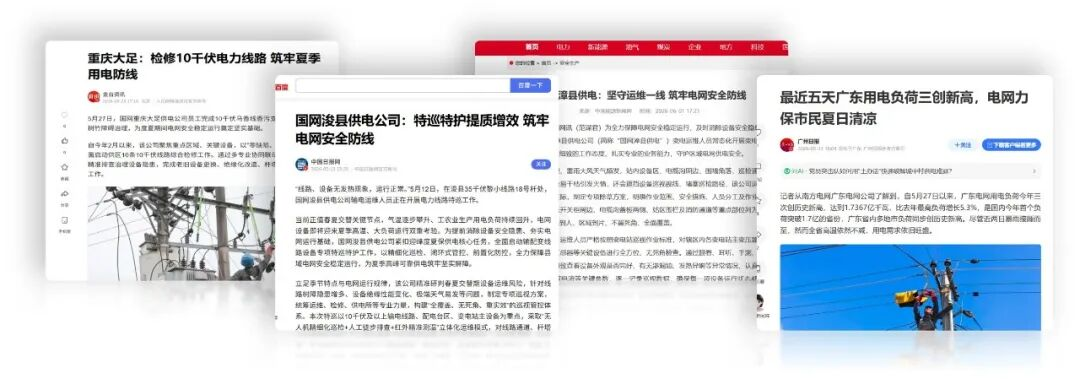The width and height of the screenshot is (1080, 384).
Task: Click the 百度一下 search button
Action: tap(530, 85)
